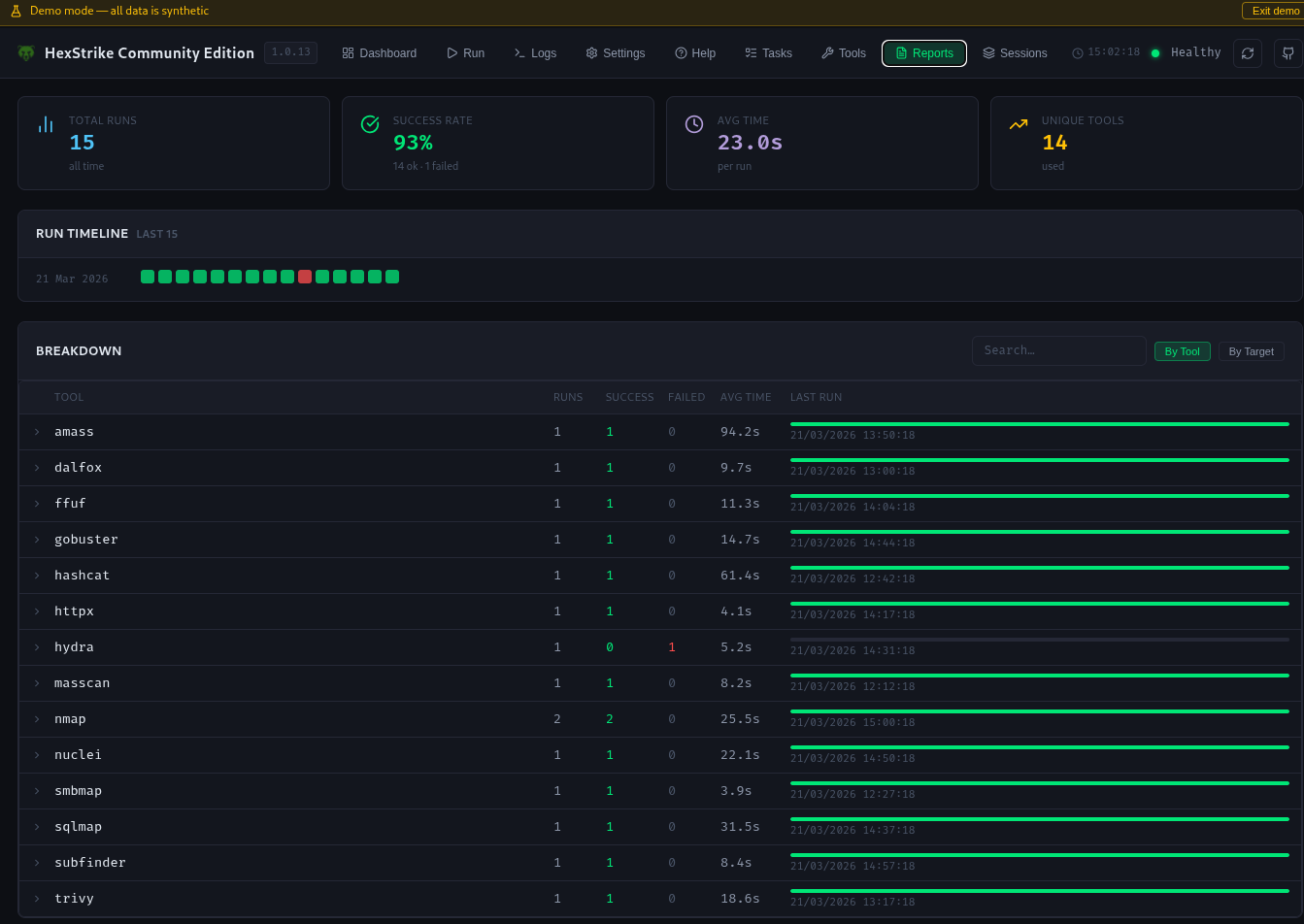Click the trivy last run 21/03/2026 13:17:18

coord(853,902)
